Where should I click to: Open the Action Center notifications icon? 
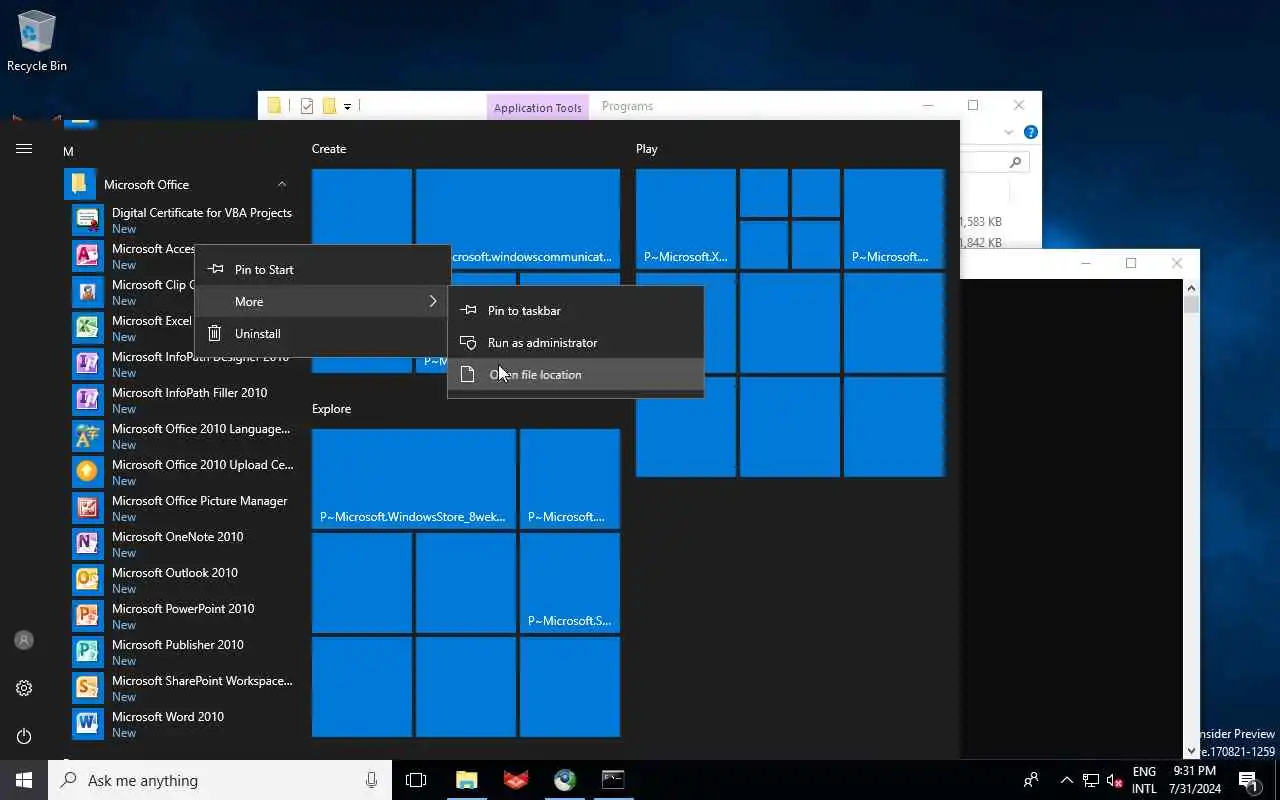tap(1248, 780)
